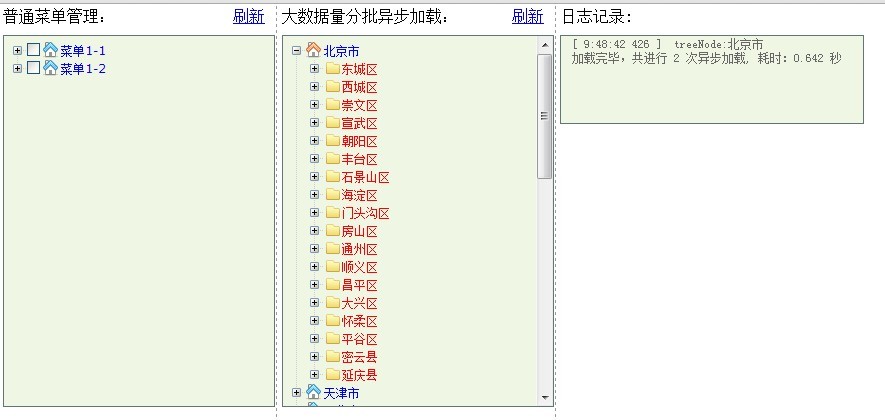Select the 门头沟区 label
Screen dimensions: 885x420
365,213
